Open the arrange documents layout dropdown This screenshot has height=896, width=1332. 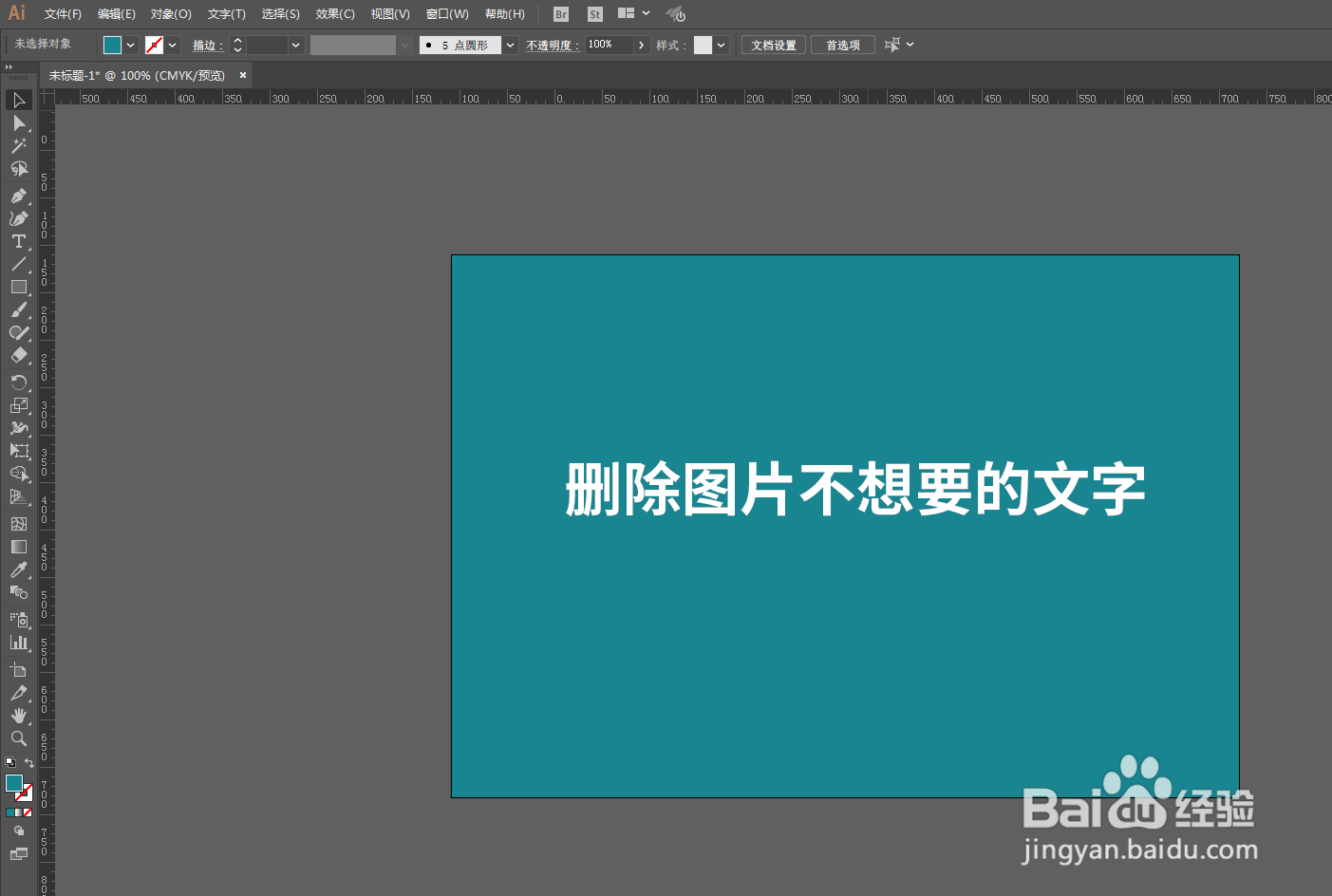coord(633,13)
